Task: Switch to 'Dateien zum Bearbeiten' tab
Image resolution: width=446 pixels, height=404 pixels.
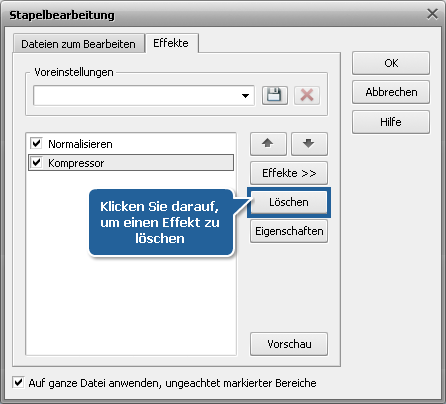Action: pos(78,44)
